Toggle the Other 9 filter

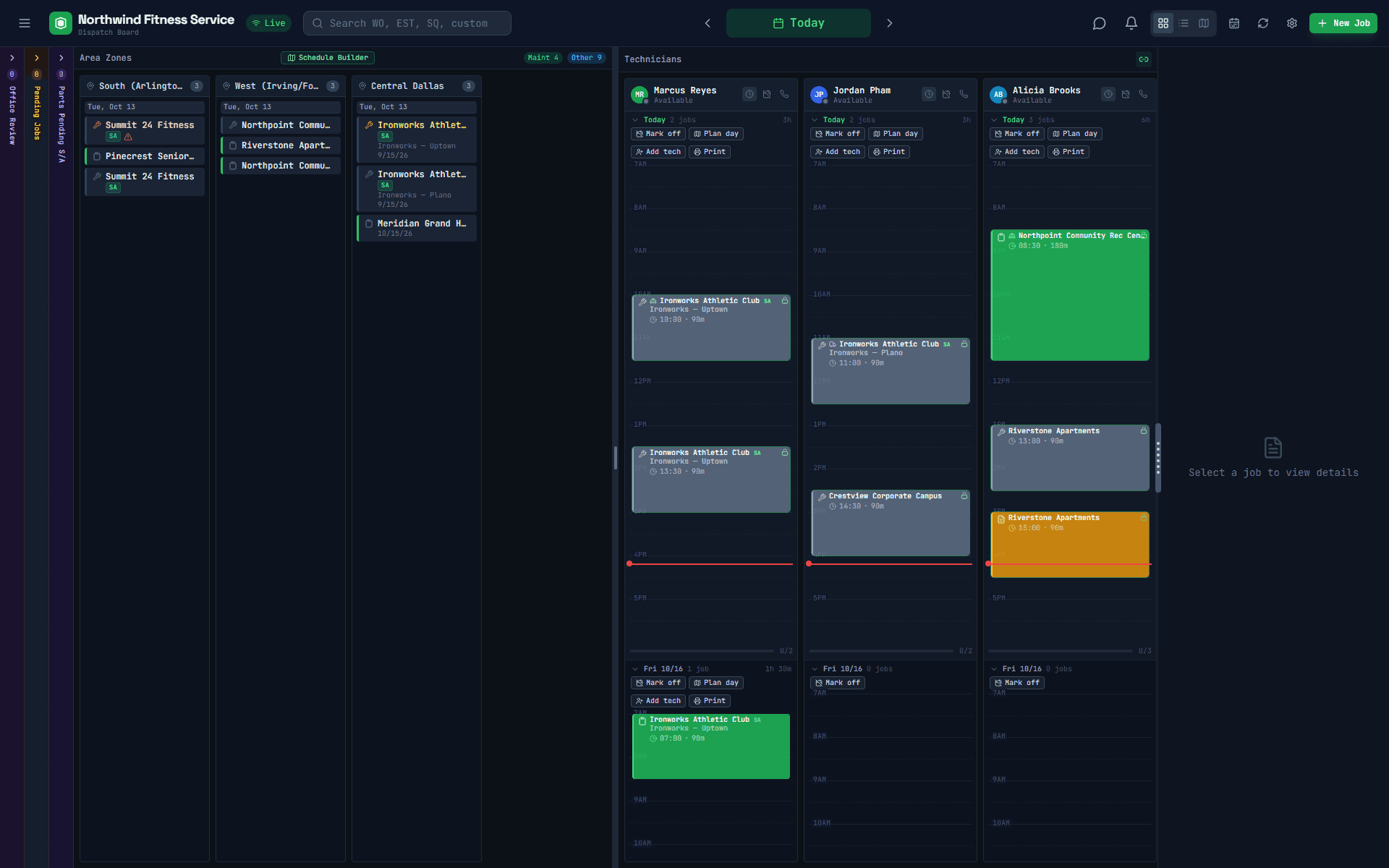coord(586,58)
